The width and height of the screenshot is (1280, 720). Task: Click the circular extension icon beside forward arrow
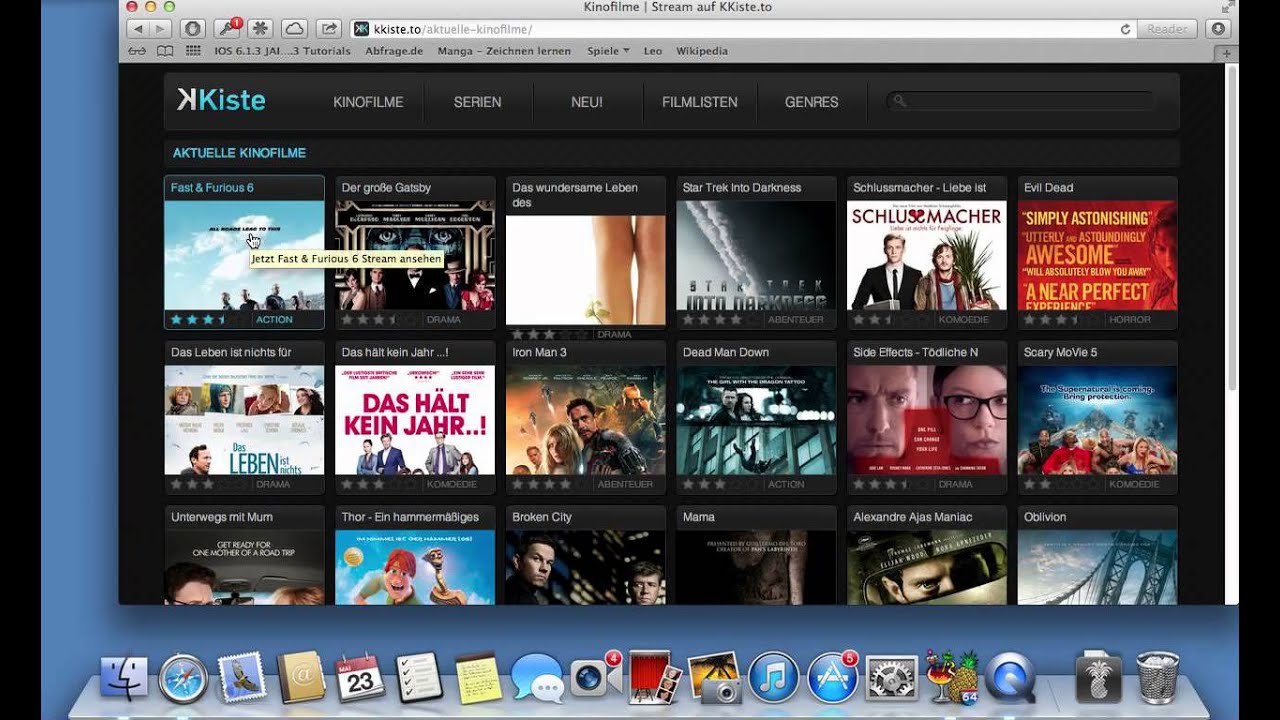point(193,29)
